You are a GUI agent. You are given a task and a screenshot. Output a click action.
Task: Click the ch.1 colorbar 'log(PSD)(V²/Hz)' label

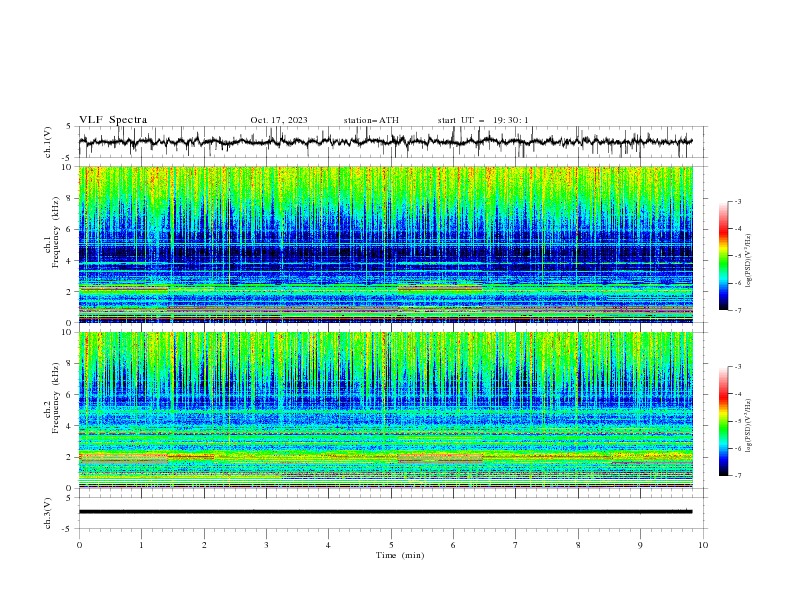(748, 261)
